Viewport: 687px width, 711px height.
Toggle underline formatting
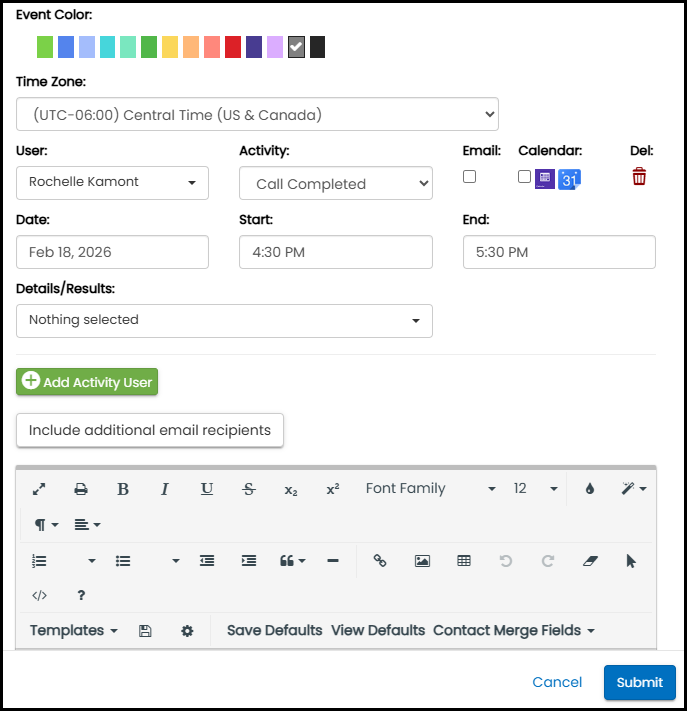click(207, 489)
